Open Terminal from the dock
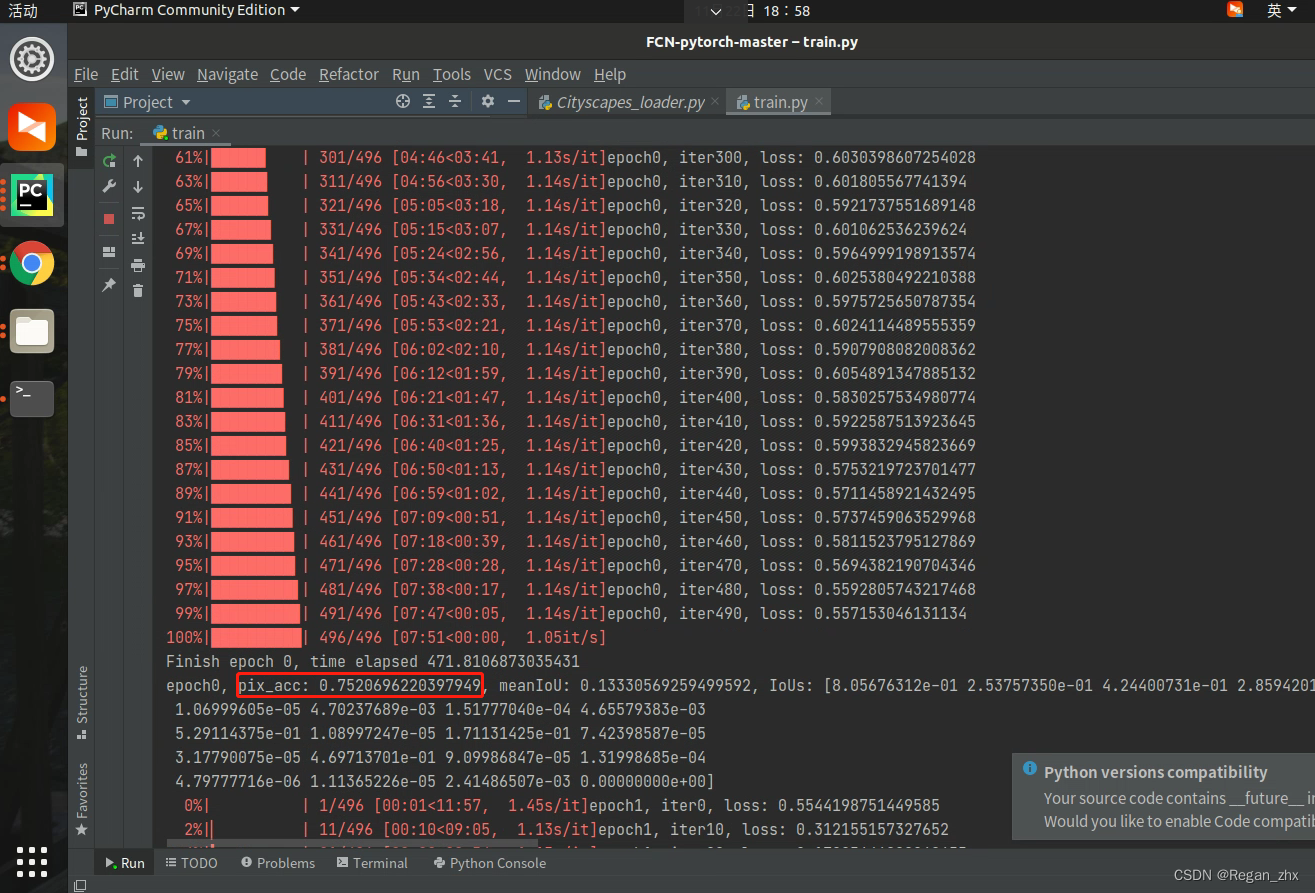Image resolution: width=1315 pixels, height=893 pixels. point(32,399)
